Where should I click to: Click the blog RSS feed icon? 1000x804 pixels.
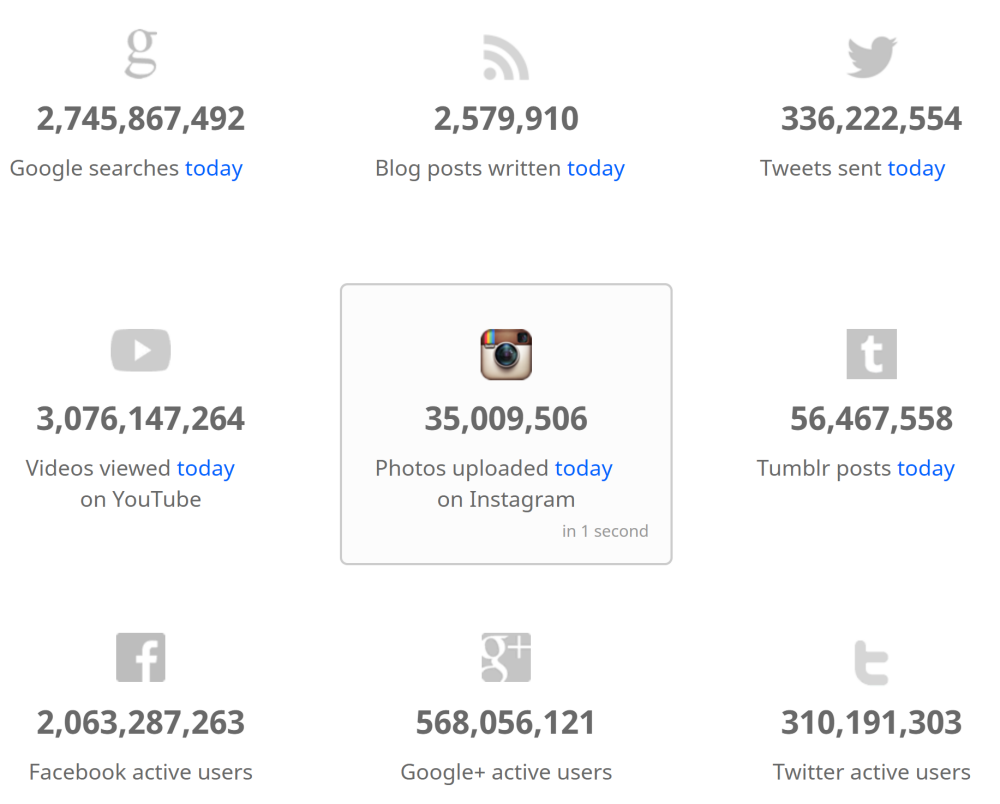[x=505, y=57]
